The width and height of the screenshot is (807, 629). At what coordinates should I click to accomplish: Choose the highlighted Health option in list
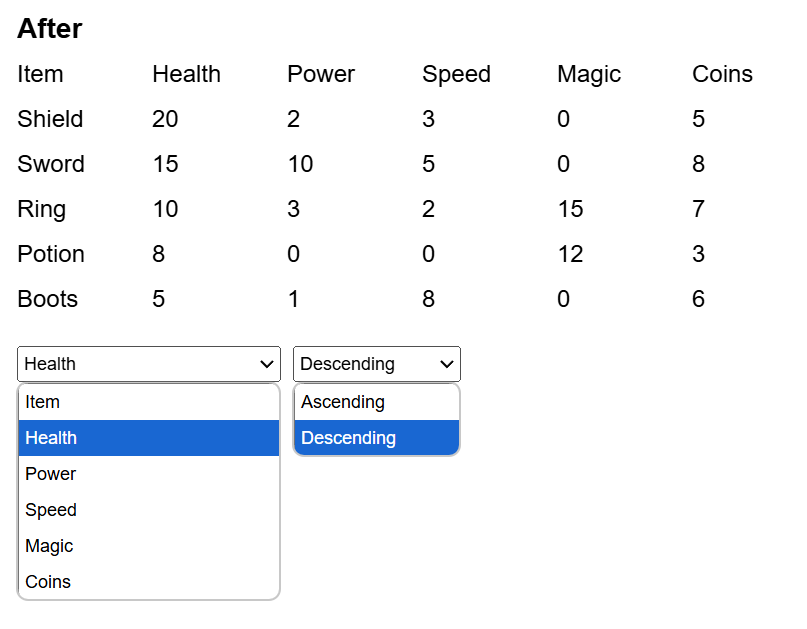149,438
